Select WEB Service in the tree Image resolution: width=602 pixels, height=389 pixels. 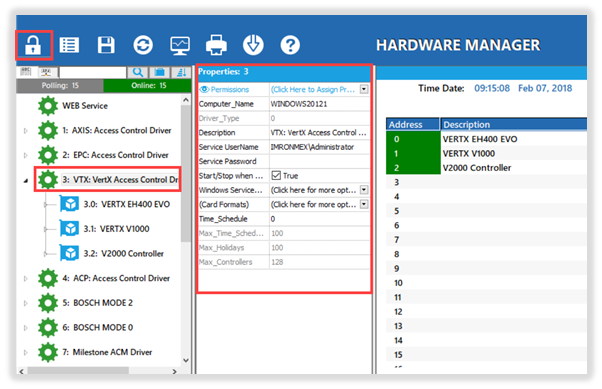pyautogui.click(x=85, y=106)
